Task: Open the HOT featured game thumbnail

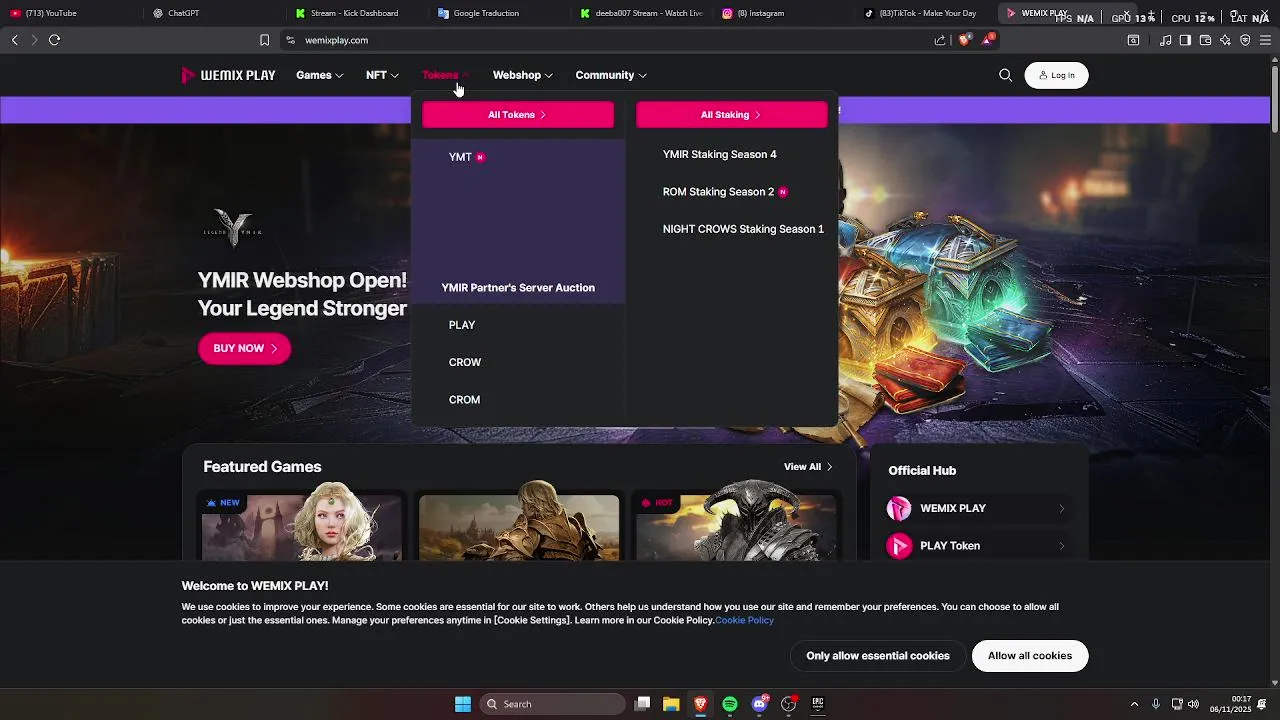Action: click(736, 525)
